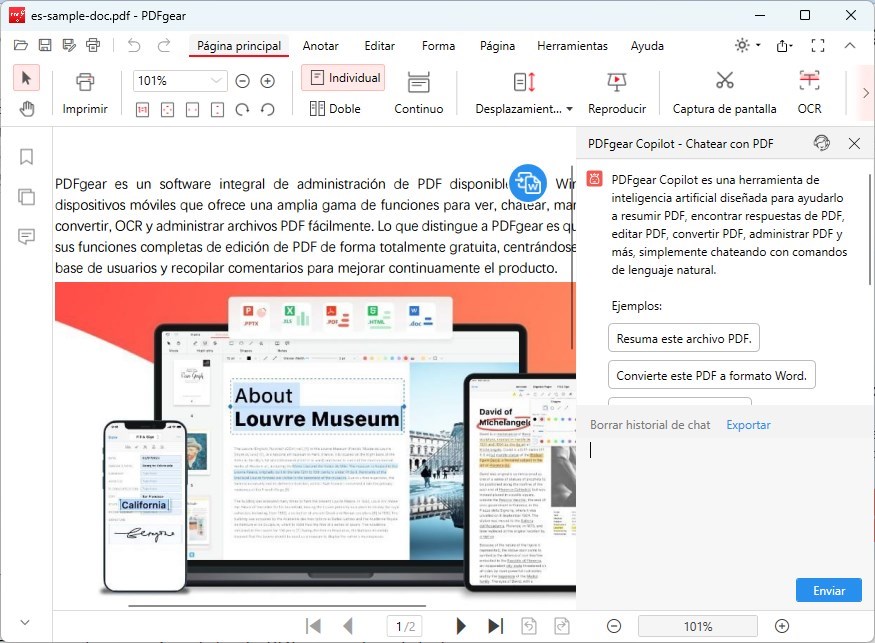Viewport: 875px width, 643px height.
Task: Select the hand pan tool
Action: pos(27,109)
